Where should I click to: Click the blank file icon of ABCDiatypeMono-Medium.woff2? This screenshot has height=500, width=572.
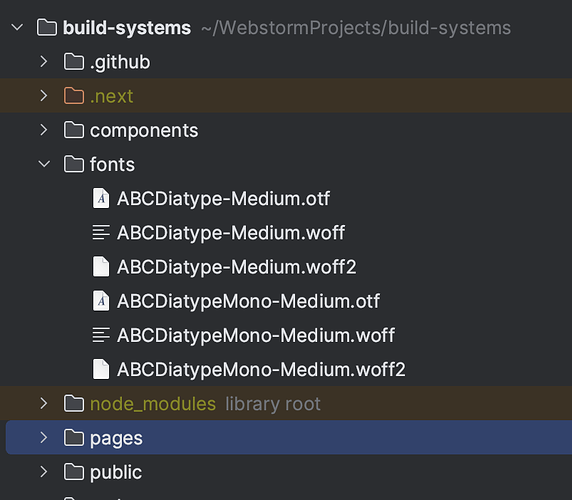(101, 369)
